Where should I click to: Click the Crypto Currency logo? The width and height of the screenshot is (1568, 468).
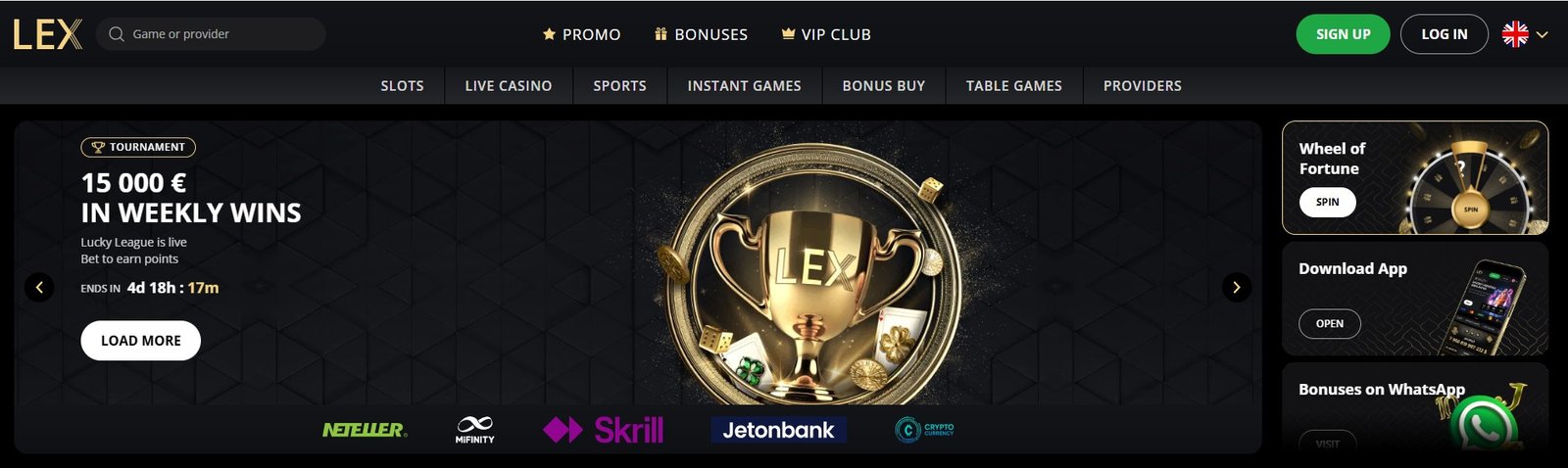coord(924,430)
